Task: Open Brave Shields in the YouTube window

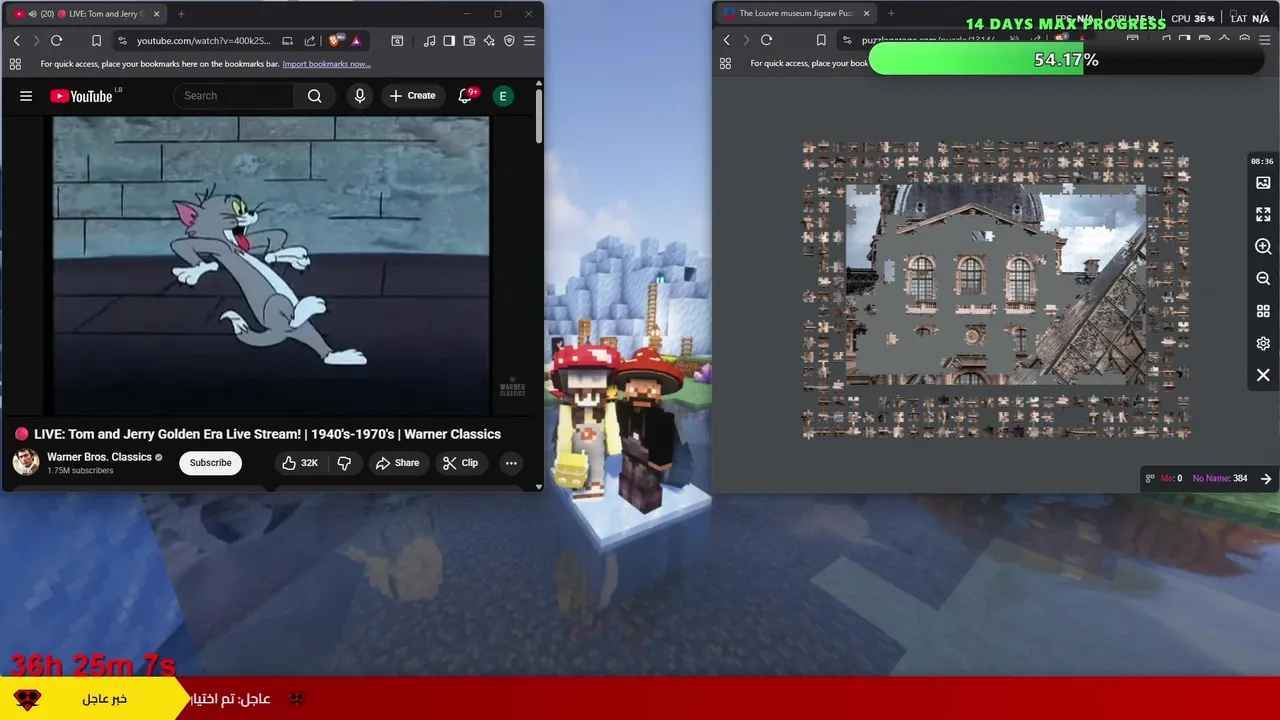Action: click(335, 41)
